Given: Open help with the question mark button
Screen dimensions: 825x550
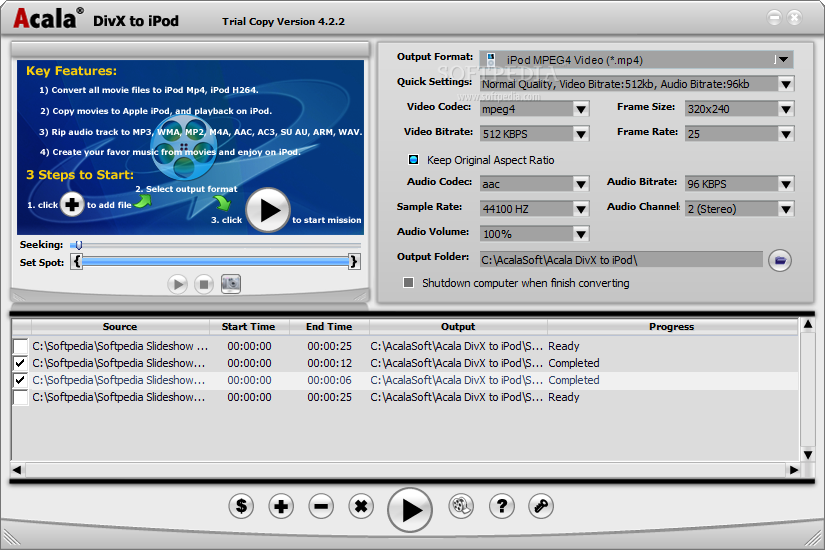Looking at the screenshot, I should [x=501, y=506].
